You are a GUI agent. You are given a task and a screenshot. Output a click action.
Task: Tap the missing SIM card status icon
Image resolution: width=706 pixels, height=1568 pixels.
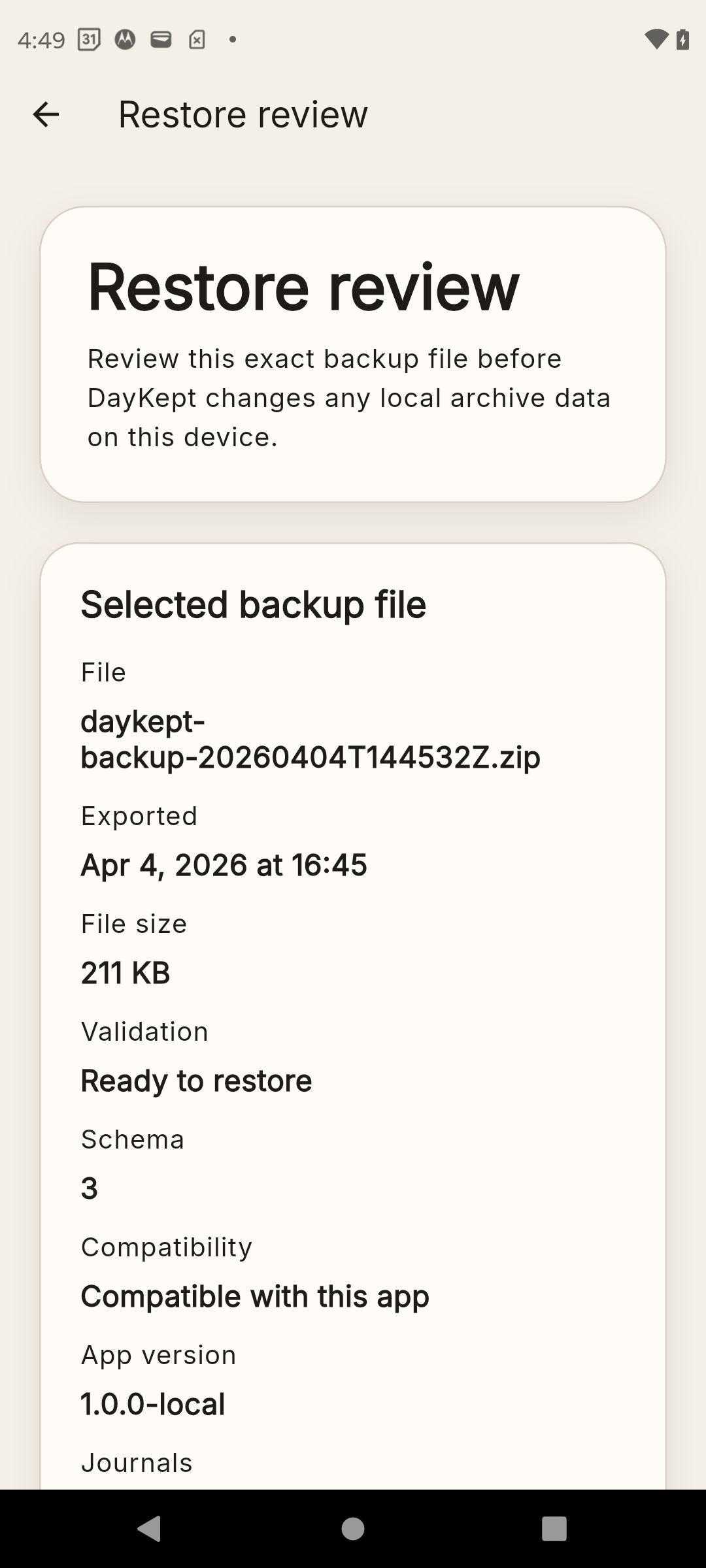pyautogui.click(x=195, y=39)
